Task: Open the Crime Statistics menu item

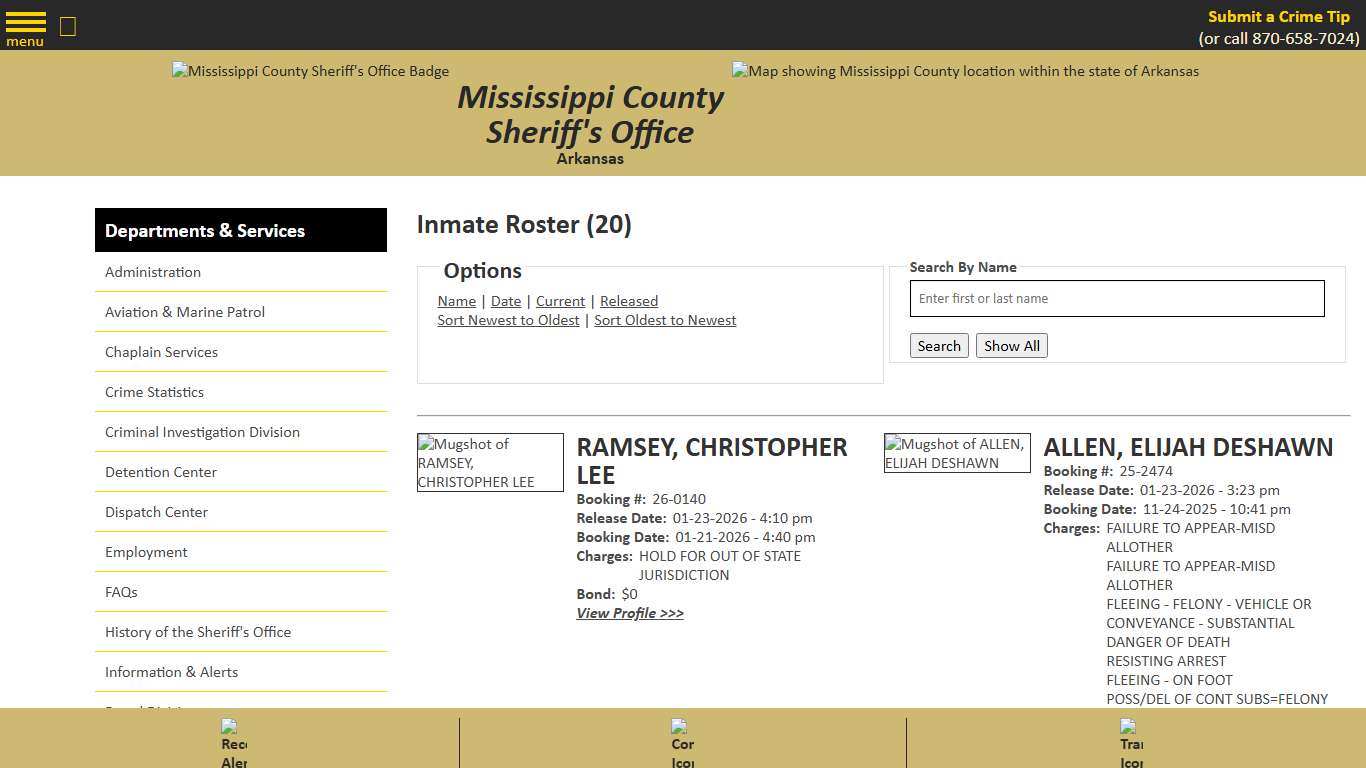Action: tap(154, 391)
